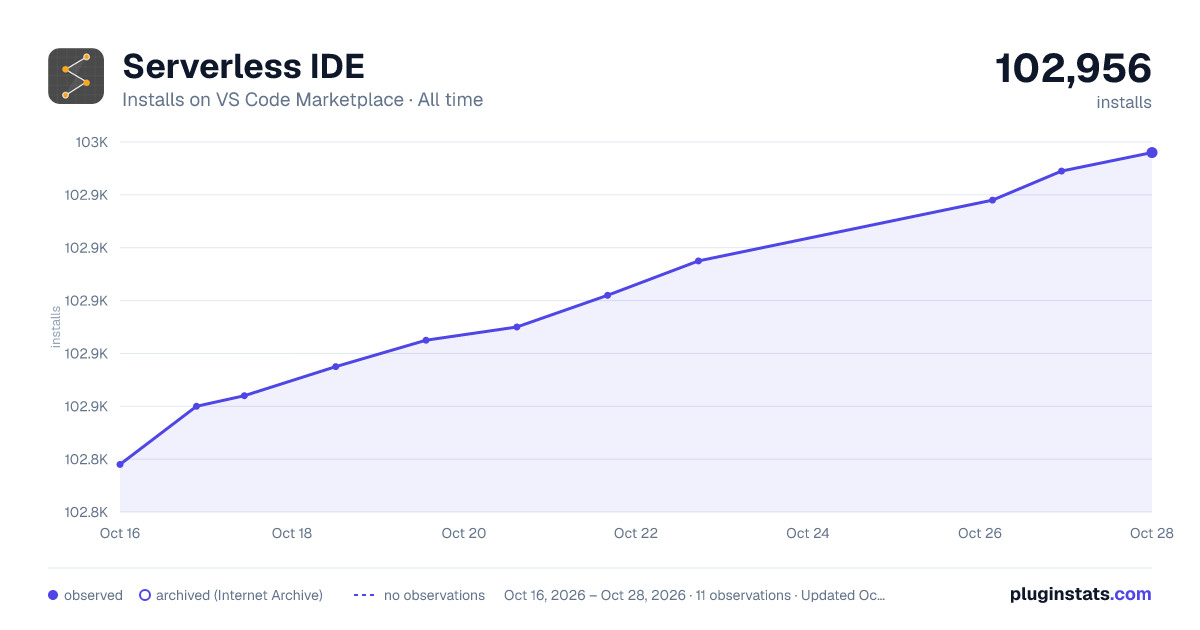Click the Oct 20 x-axis label
Screen dimensions: 1200x630
coord(464,533)
